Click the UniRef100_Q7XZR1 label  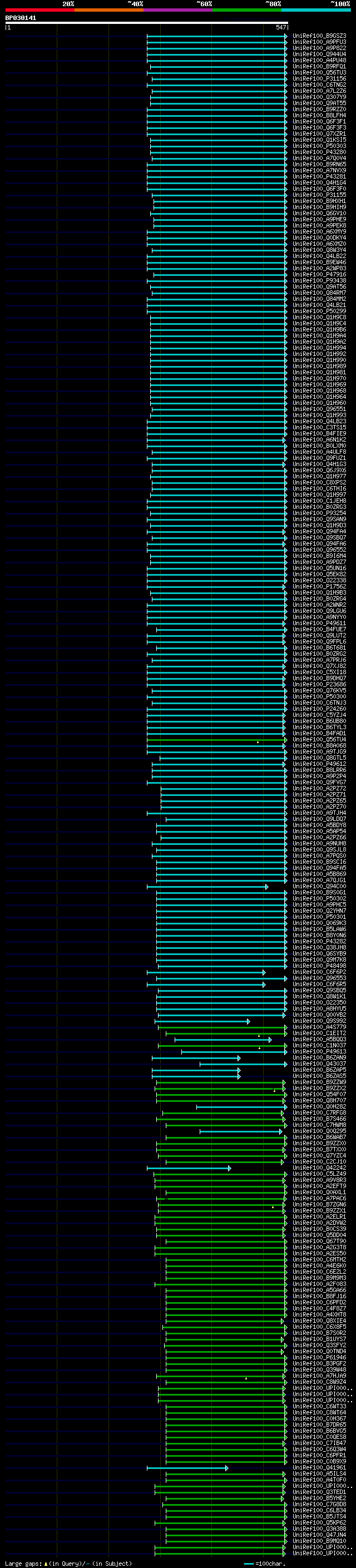319,134
